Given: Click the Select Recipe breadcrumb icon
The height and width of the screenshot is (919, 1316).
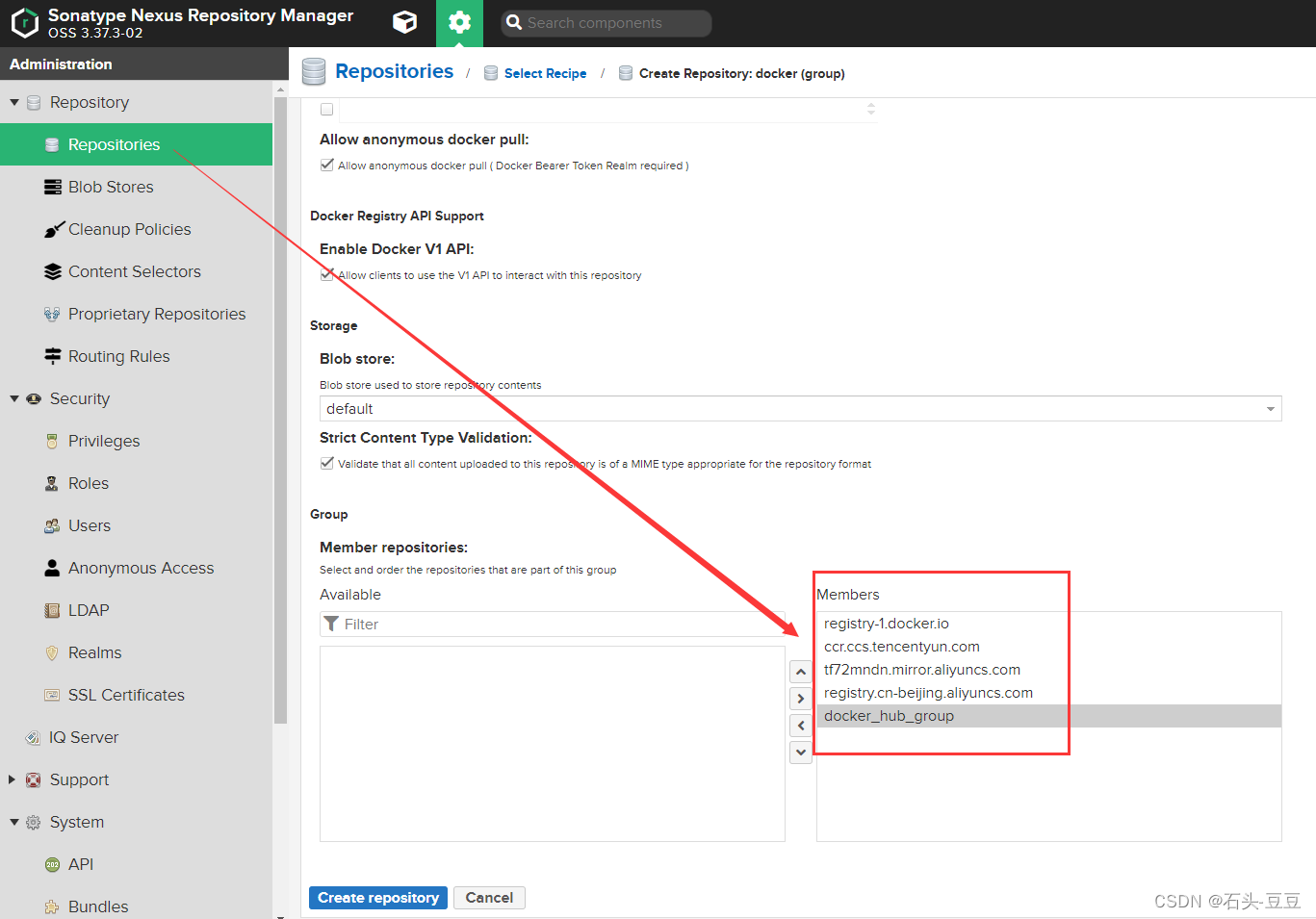Looking at the screenshot, I should (x=491, y=73).
